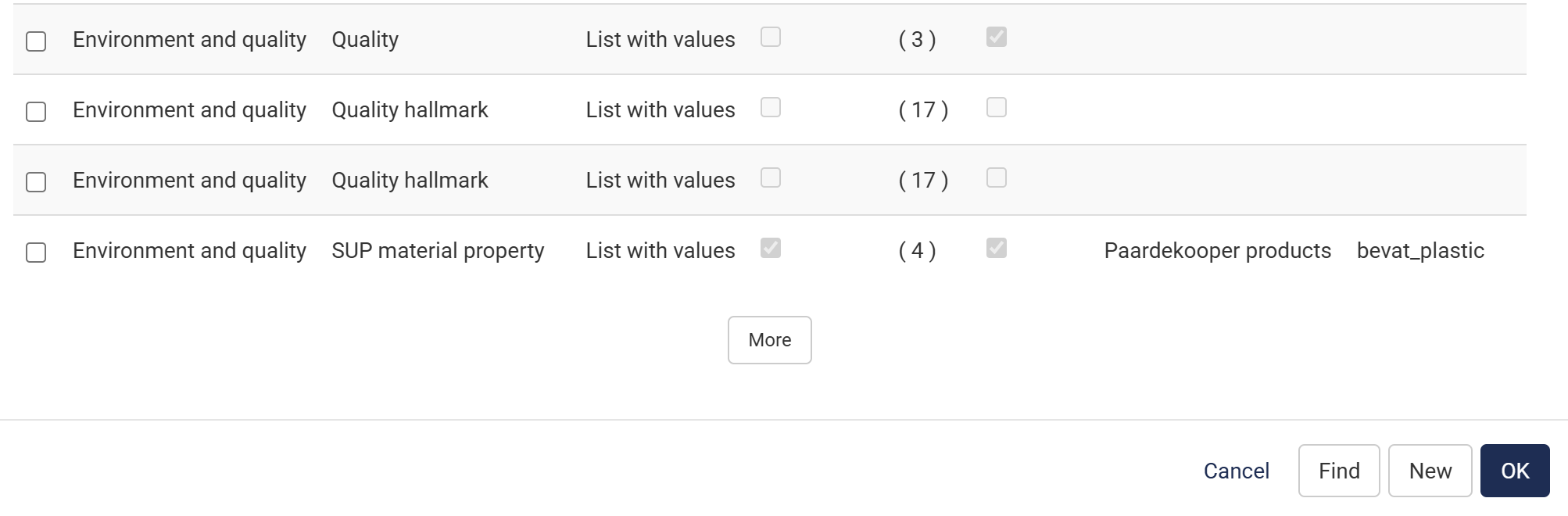Click the ( 3 ) values count

click(917, 40)
